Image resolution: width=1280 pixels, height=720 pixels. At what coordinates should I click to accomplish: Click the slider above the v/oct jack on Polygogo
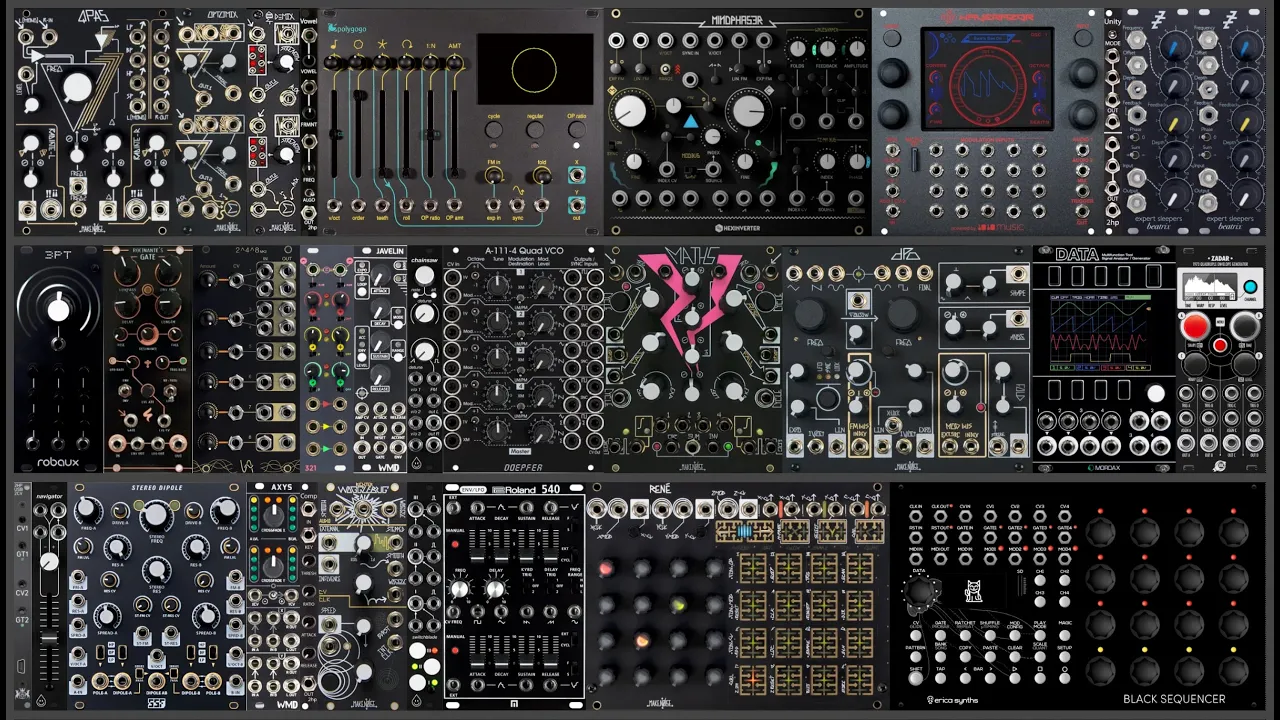pos(334,134)
